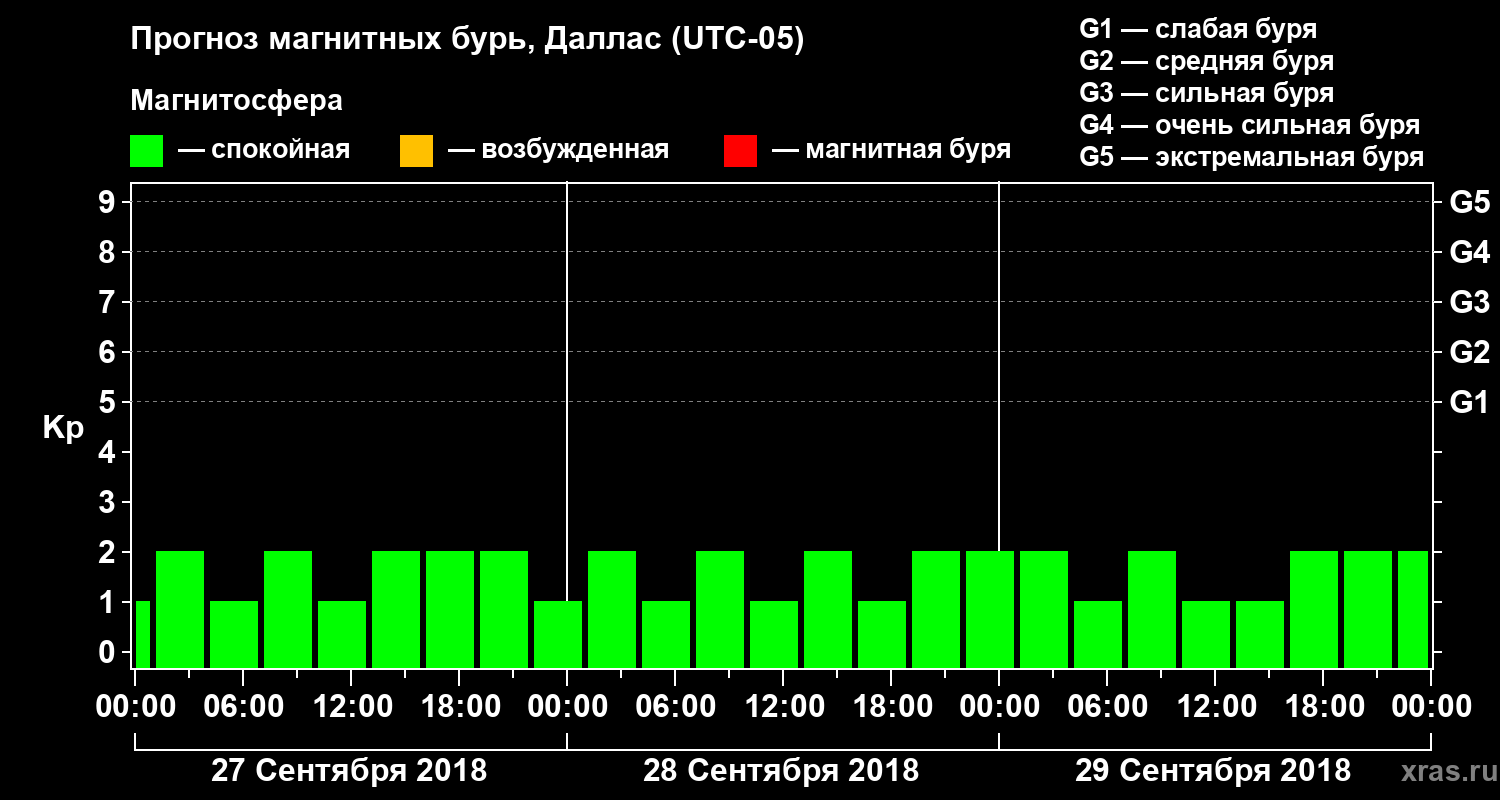Screen dimensions: 1500x800
Task: Click legend line 'G5 — экстремальная буря'
Action: 1252,157
